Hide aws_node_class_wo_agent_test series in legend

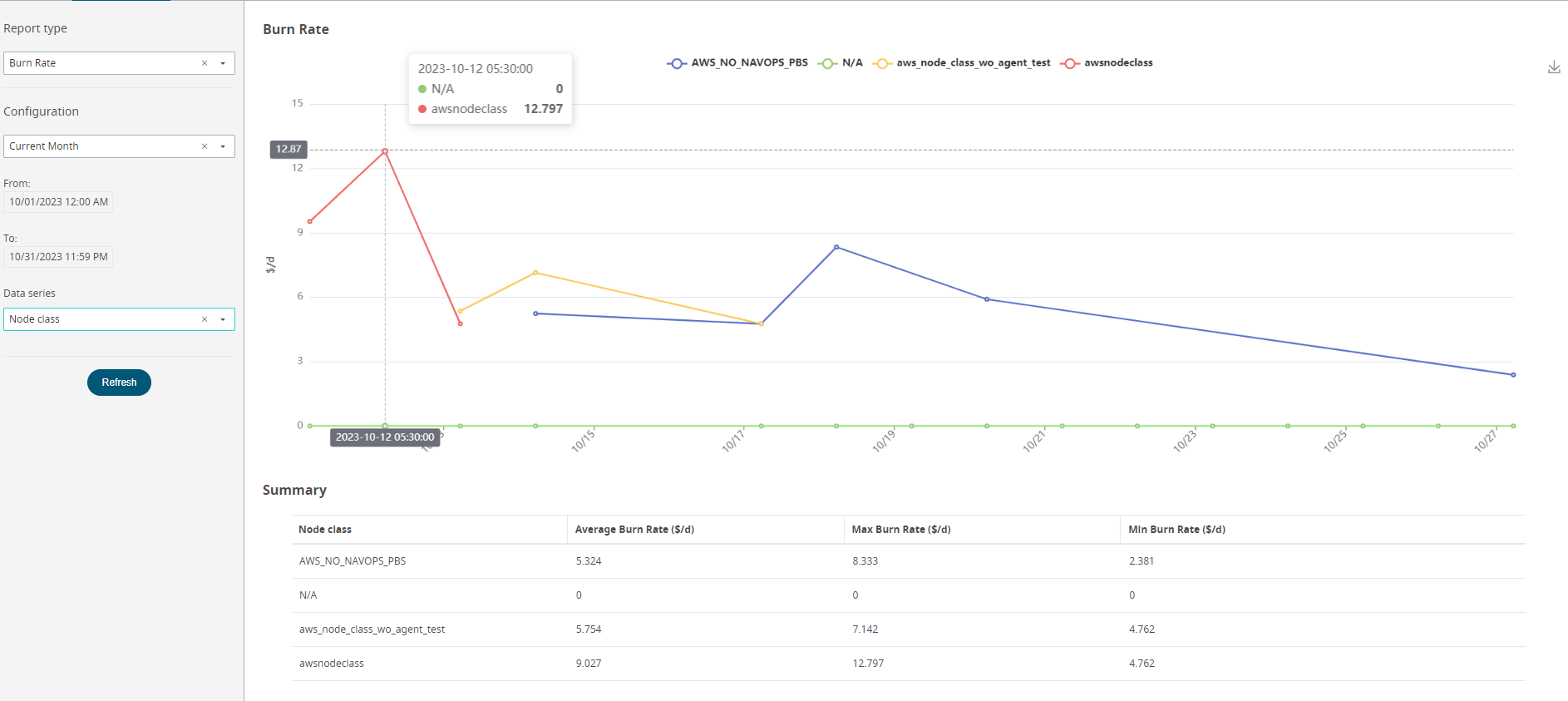click(x=961, y=63)
